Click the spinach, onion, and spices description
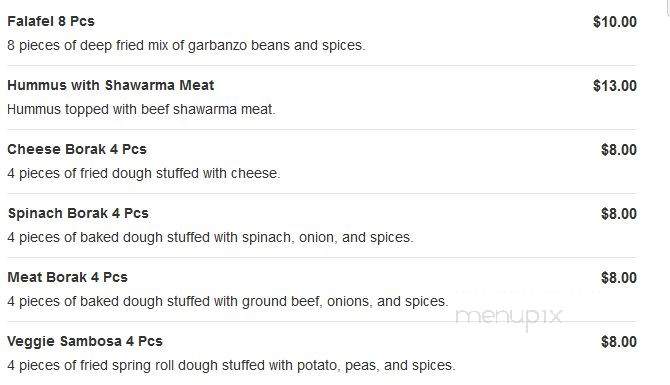The image size is (670, 385). (211, 238)
